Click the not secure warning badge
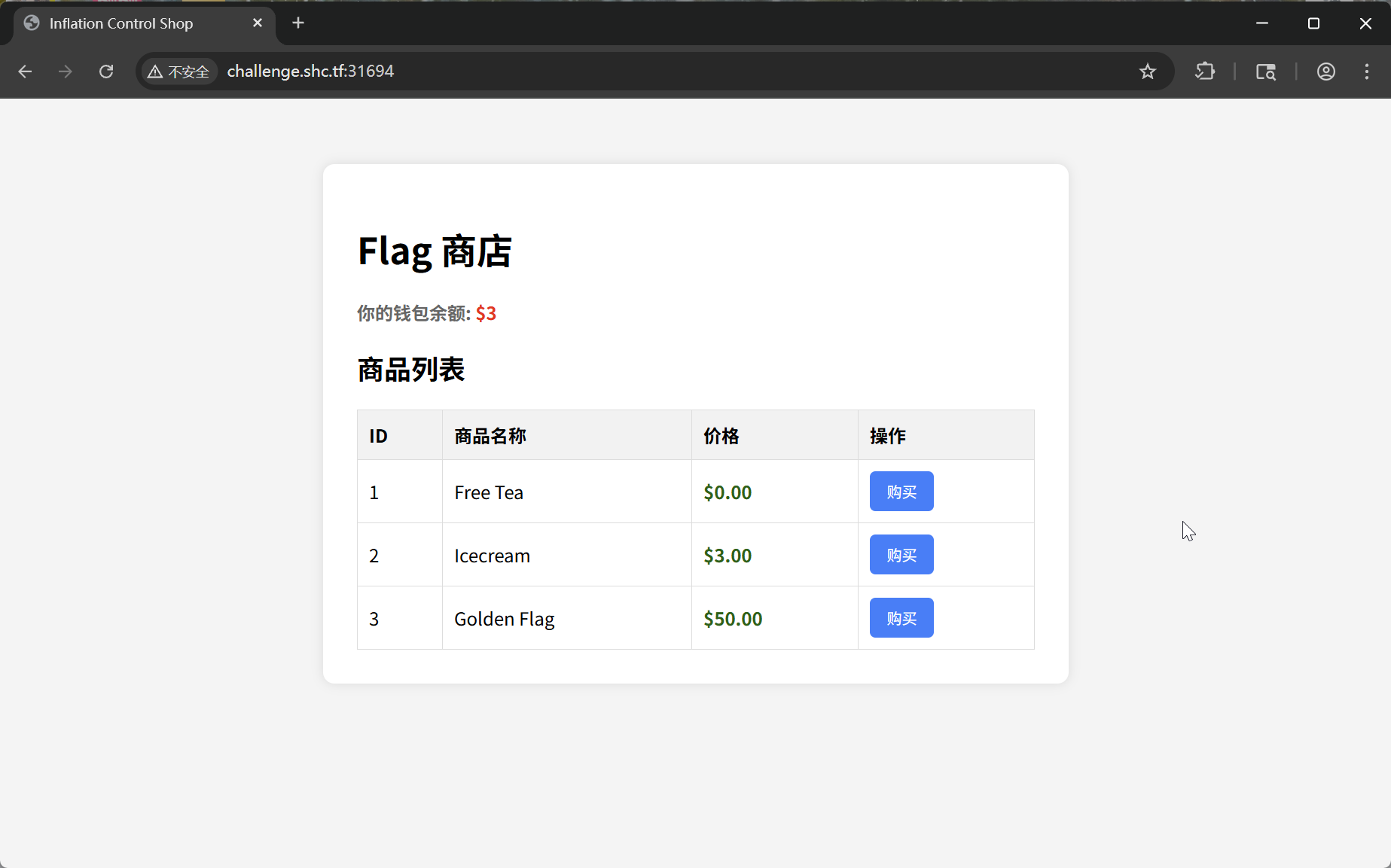 point(179,72)
